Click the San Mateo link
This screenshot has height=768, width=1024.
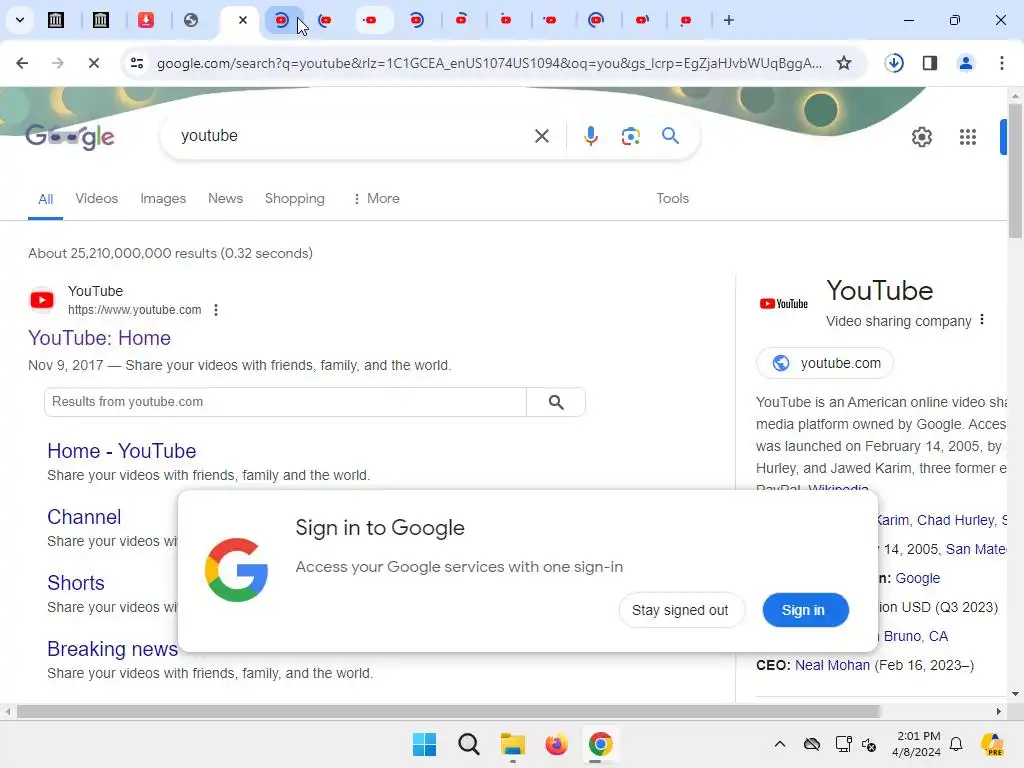(x=976, y=549)
